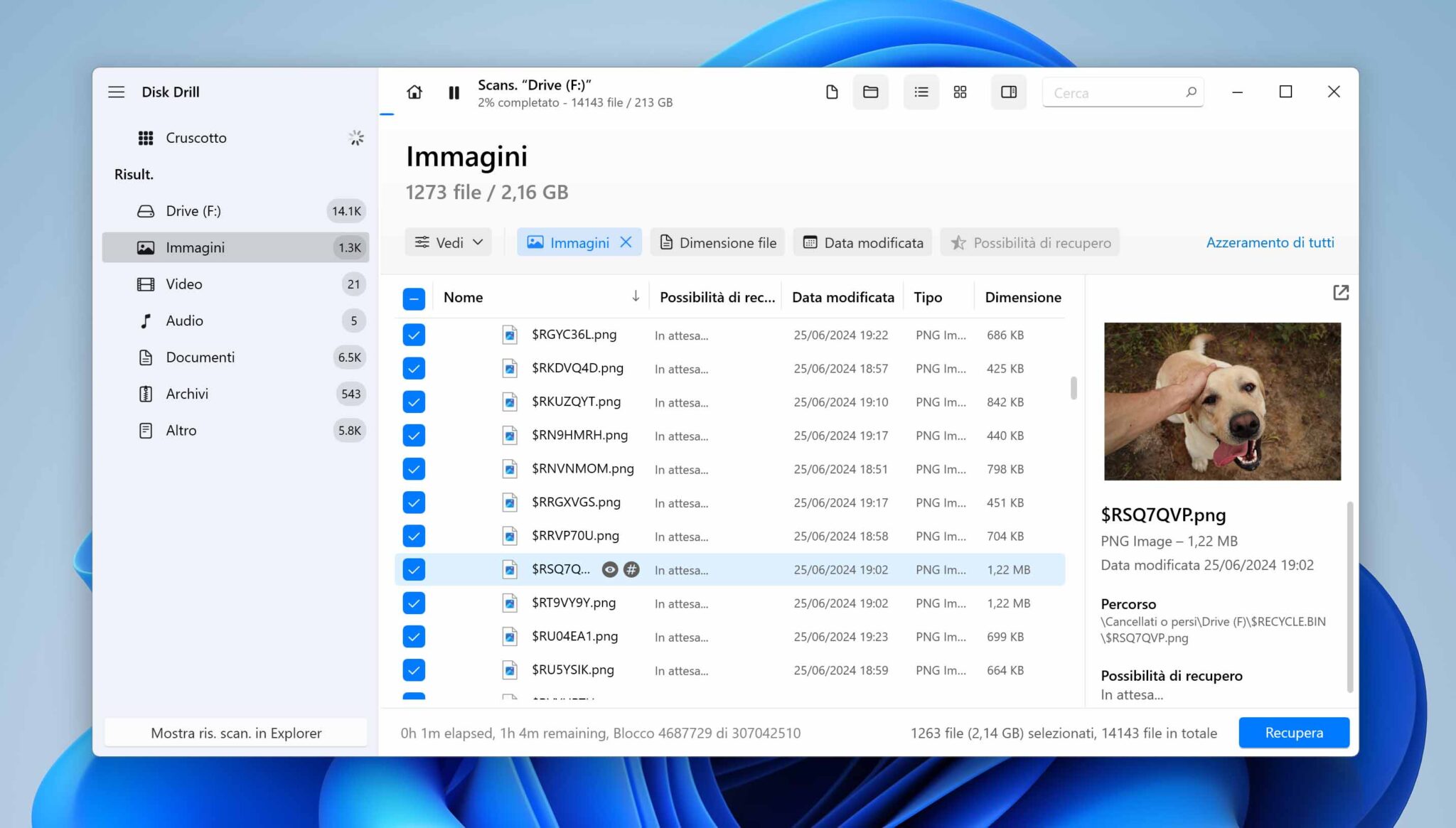The height and width of the screenshot is (828, 1456).
Task: Click the eye preview icon on $RSQ7Q row
Action: click(609, 569)
